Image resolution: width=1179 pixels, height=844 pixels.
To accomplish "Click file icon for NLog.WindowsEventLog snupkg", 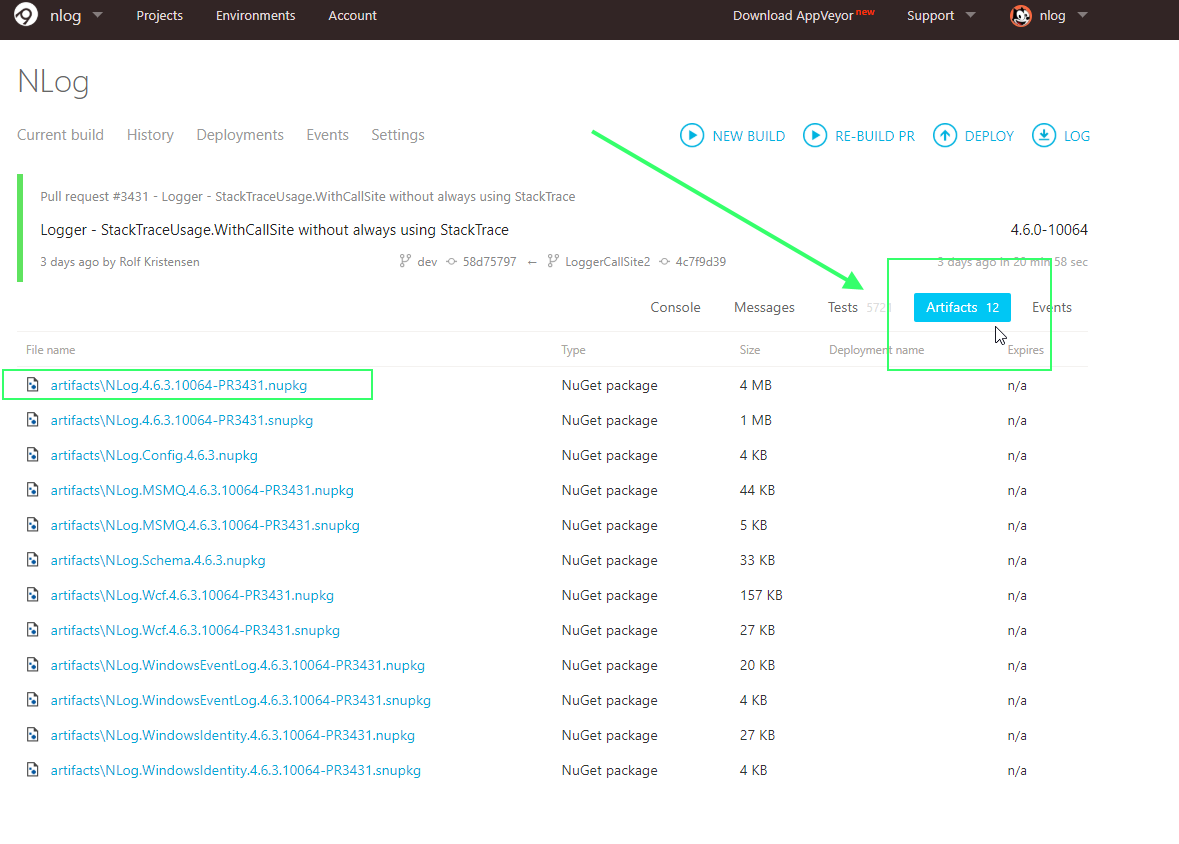I will pos(32,700).
